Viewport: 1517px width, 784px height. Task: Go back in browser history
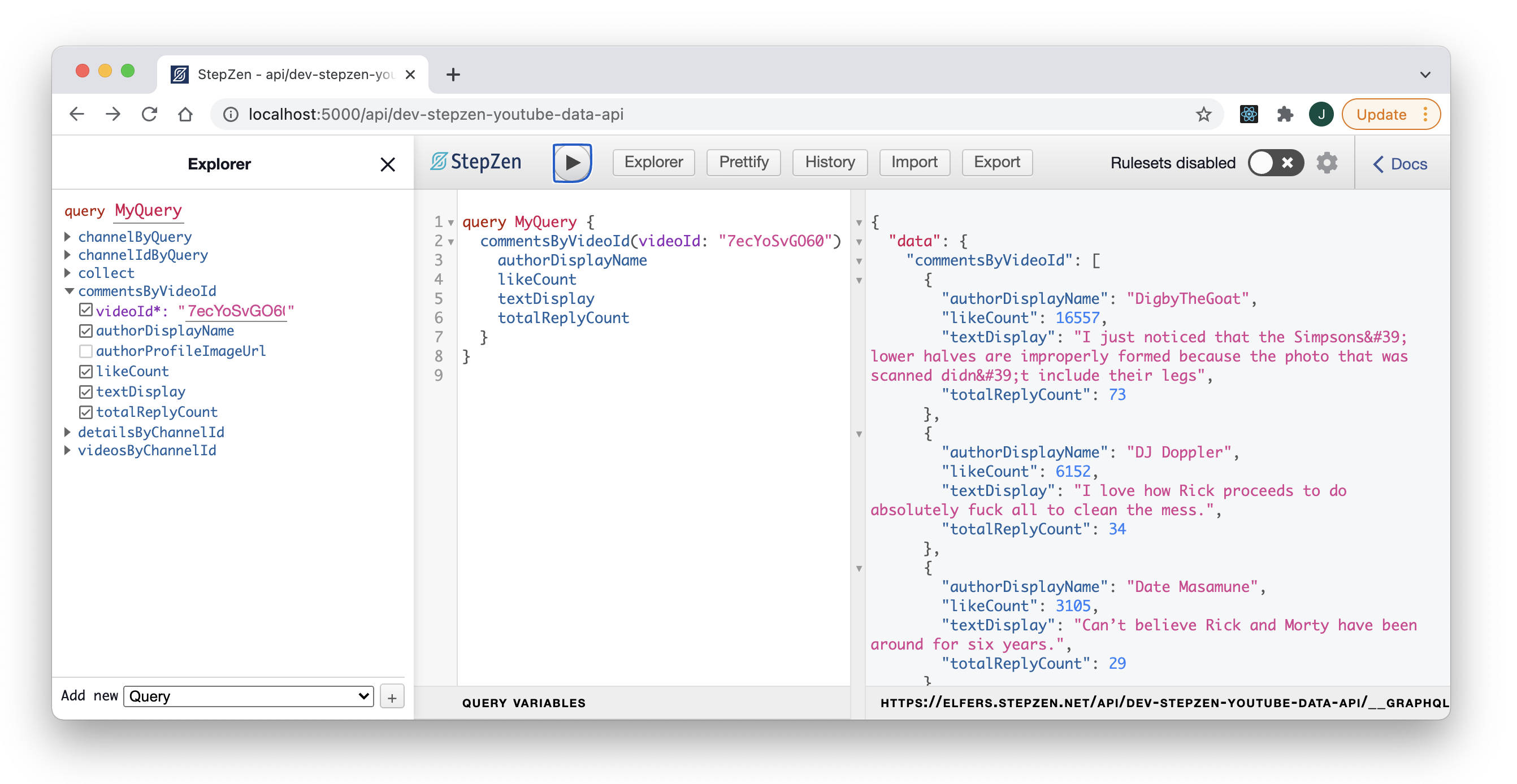pos(77,114)
